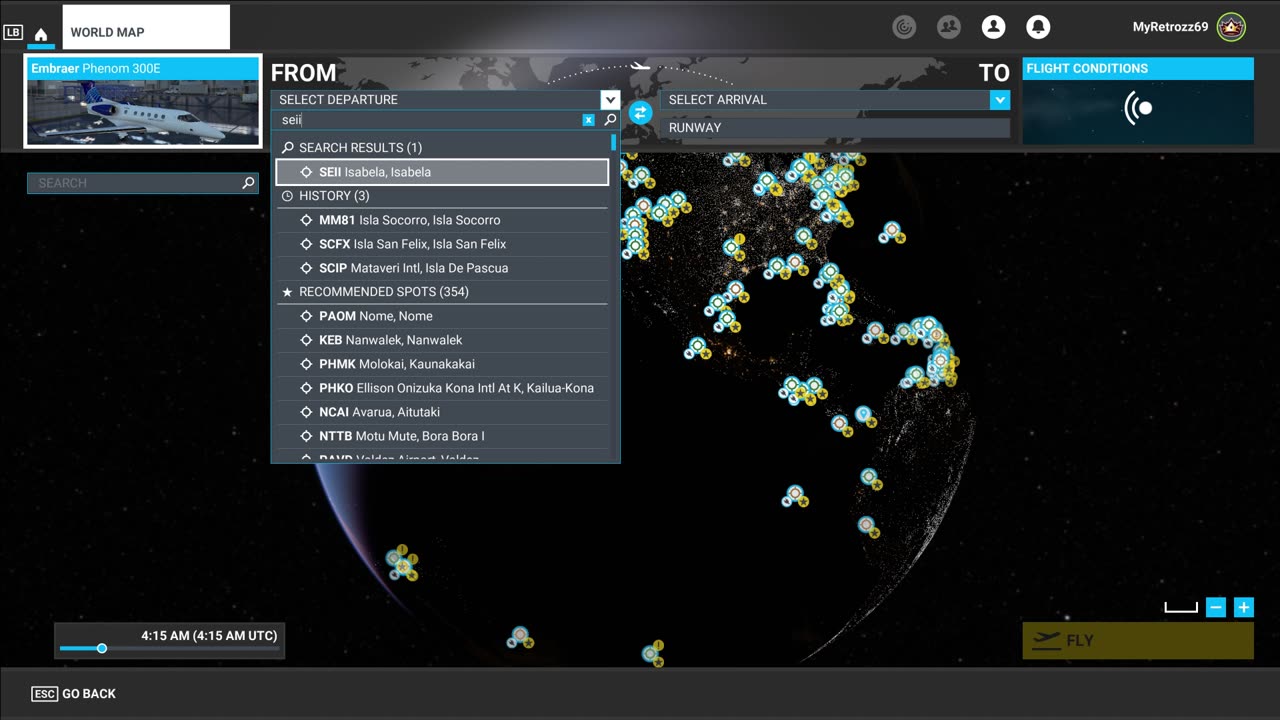Click Go Back at the bottom
Viewport: 1280px width, 720px height.
pos(74,694)
